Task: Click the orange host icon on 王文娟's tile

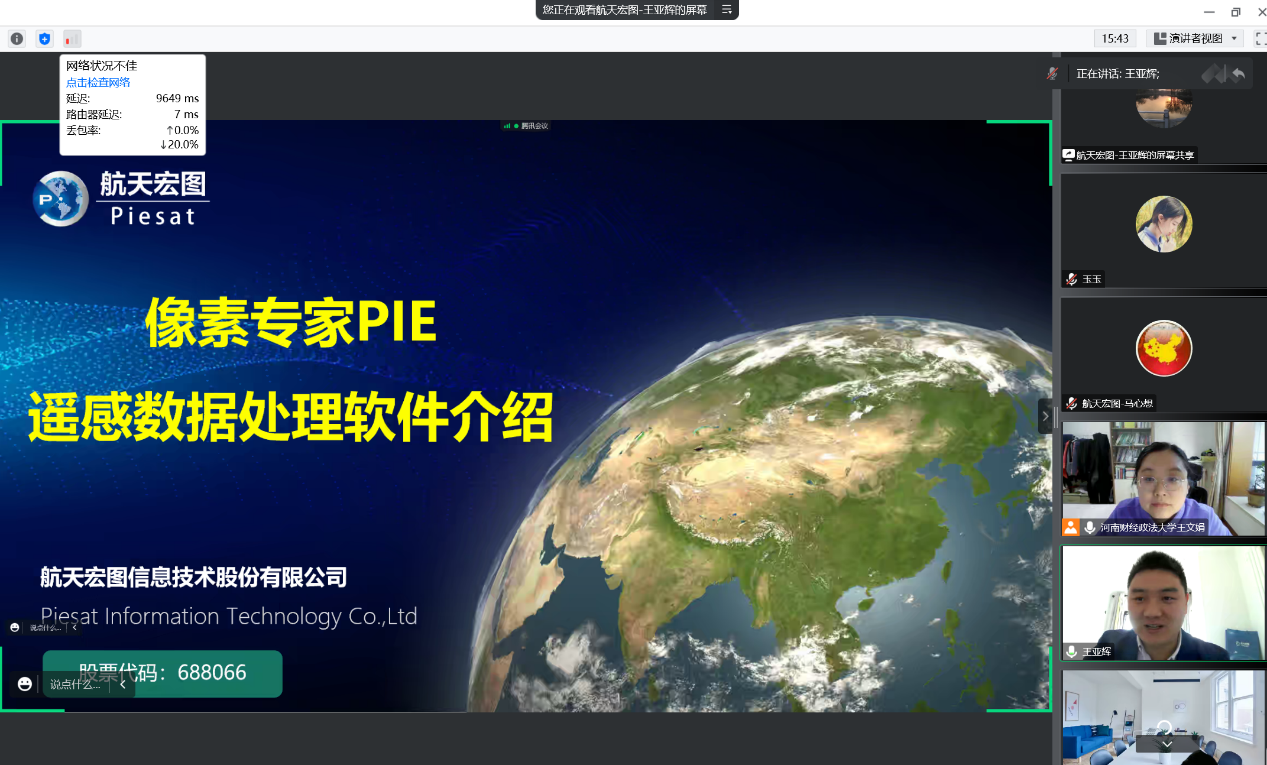Action: click(1071, 527)
